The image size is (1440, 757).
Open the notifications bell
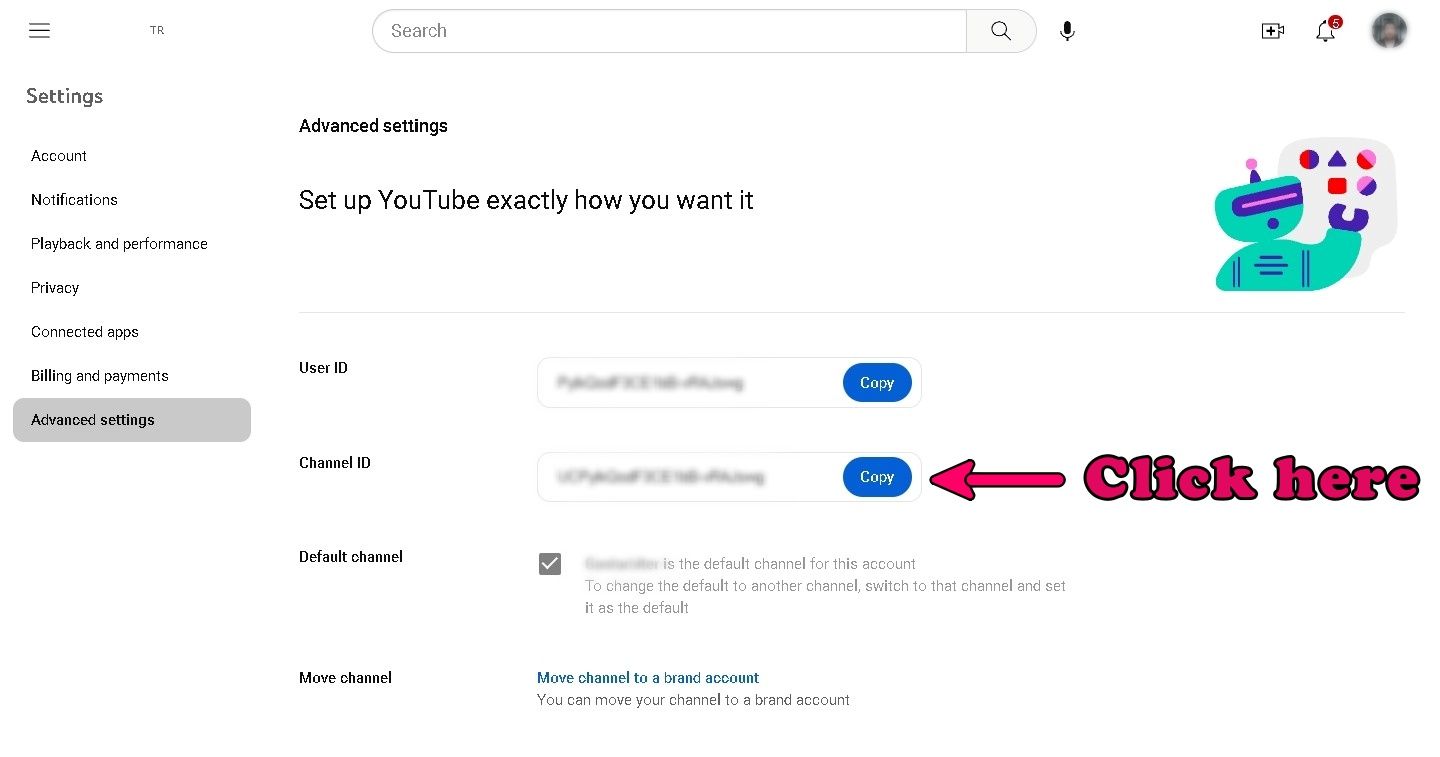coord(1326,30)
